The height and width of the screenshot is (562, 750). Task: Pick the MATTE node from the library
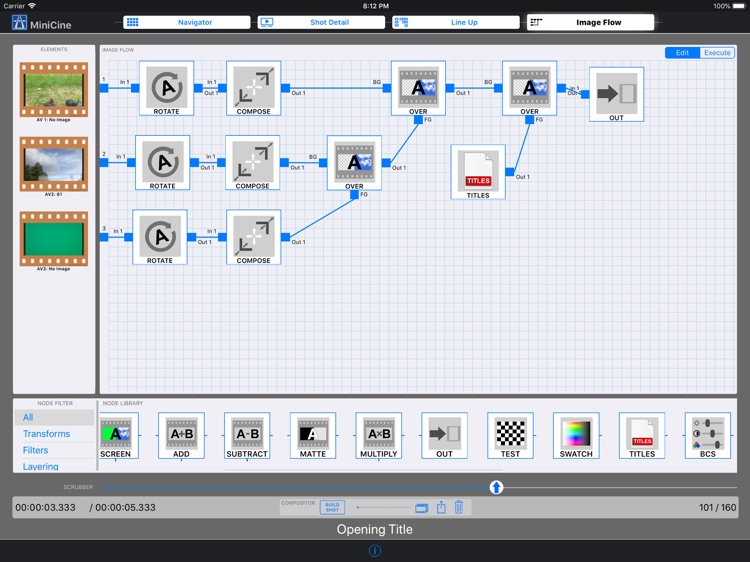[313, 436]
